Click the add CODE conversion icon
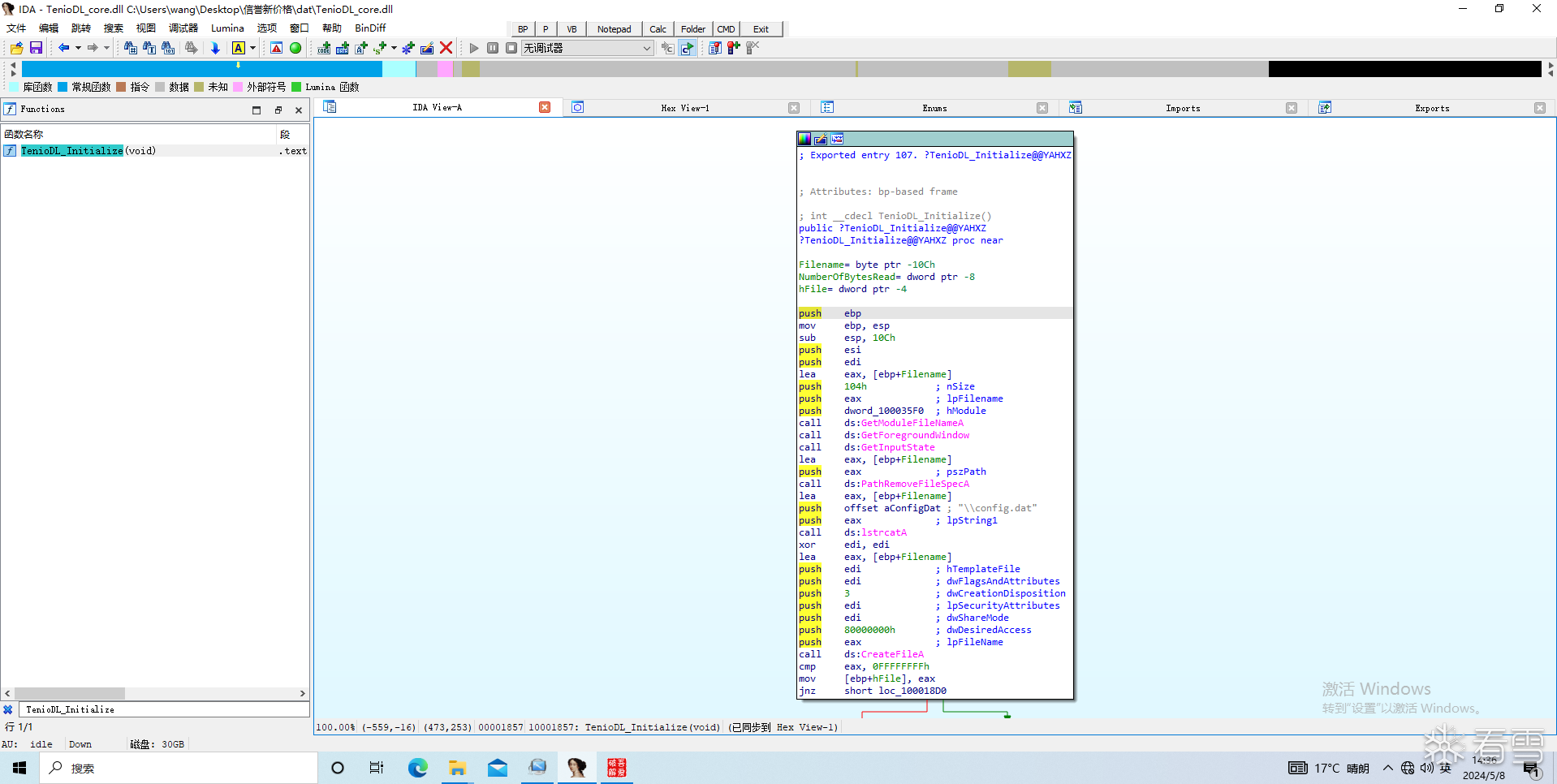1557x784 pixels. (x=324, y=48)
